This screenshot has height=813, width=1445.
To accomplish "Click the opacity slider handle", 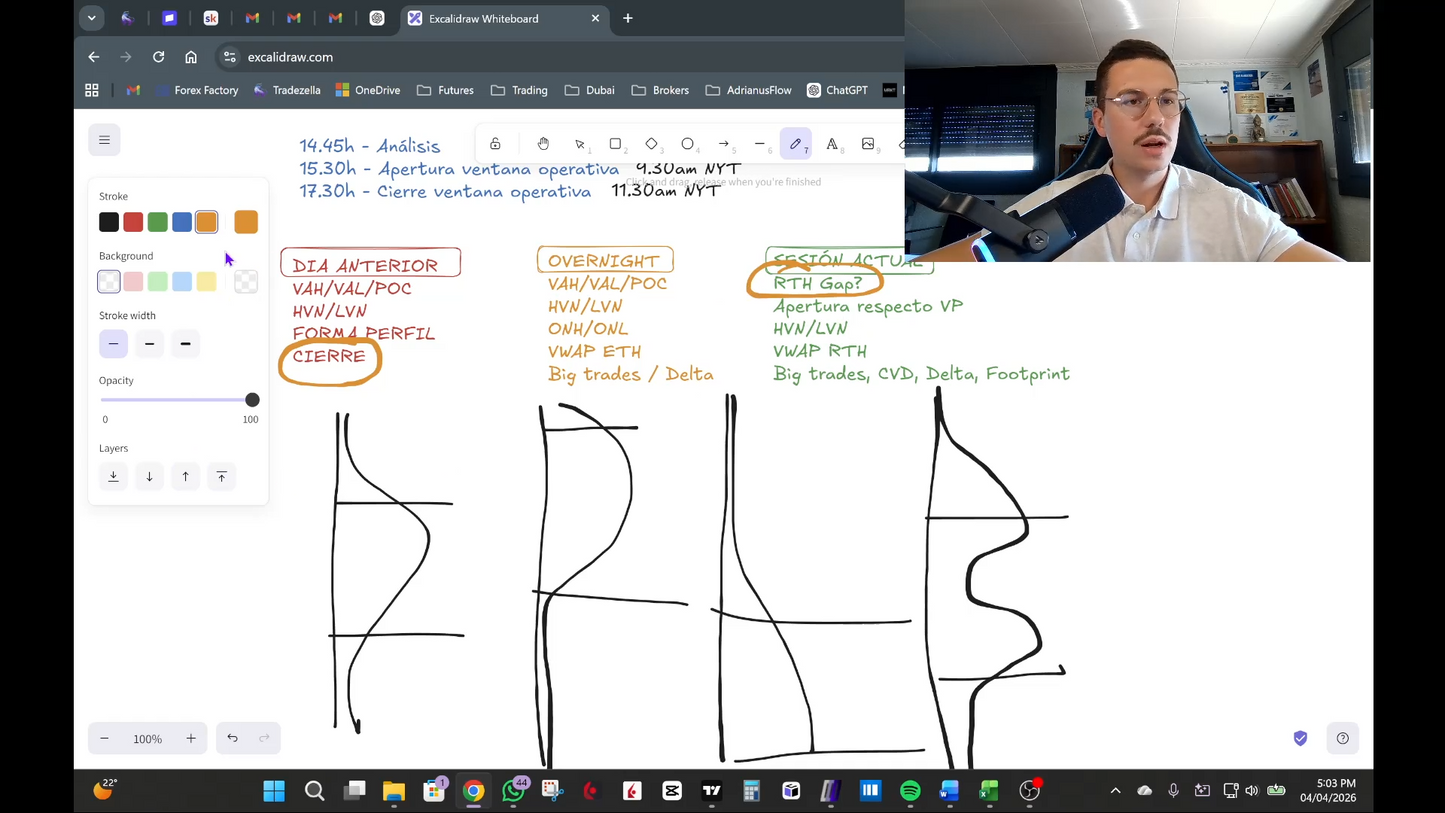I will (252, 400).
